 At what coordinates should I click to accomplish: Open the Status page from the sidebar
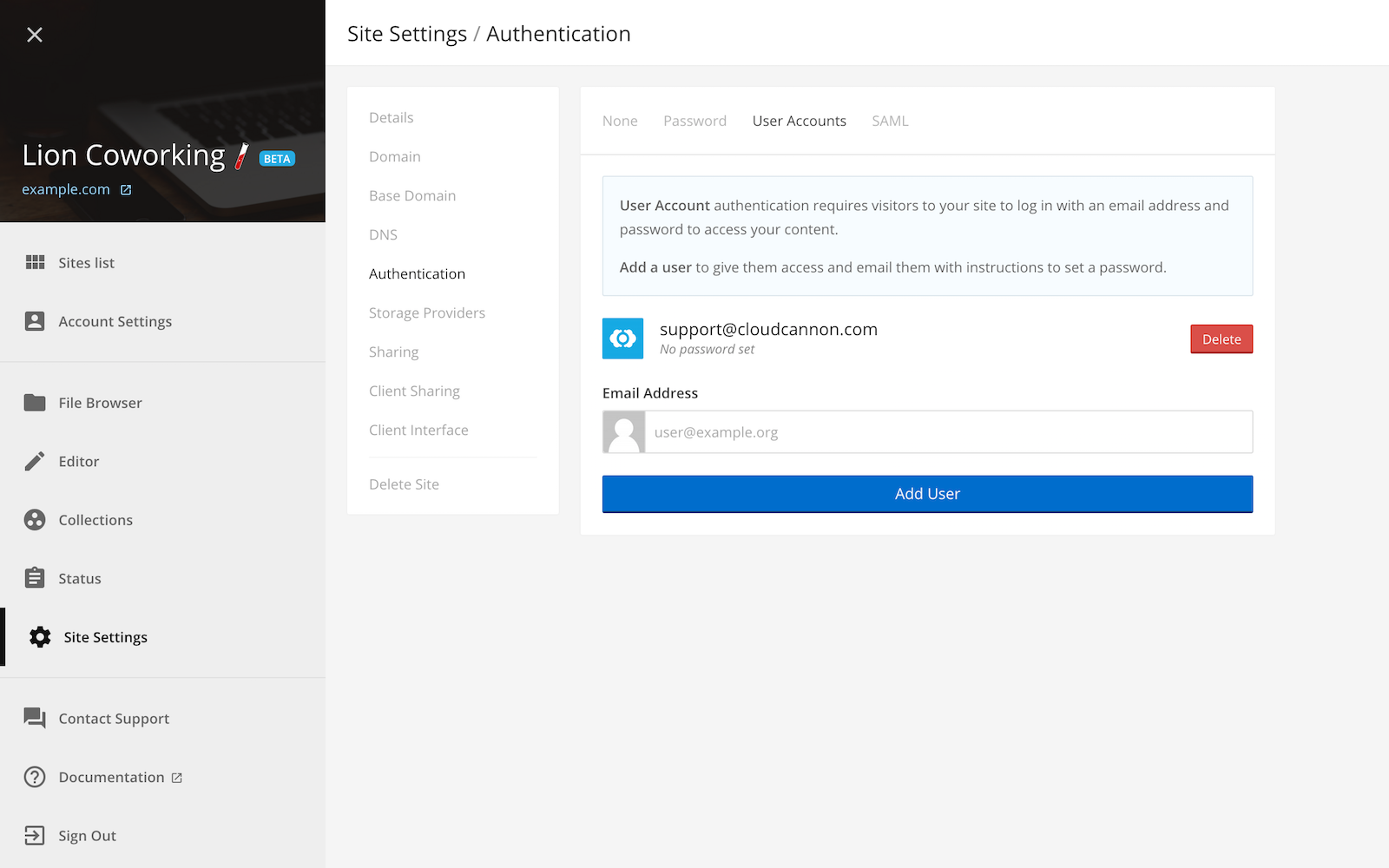(79, 578)
